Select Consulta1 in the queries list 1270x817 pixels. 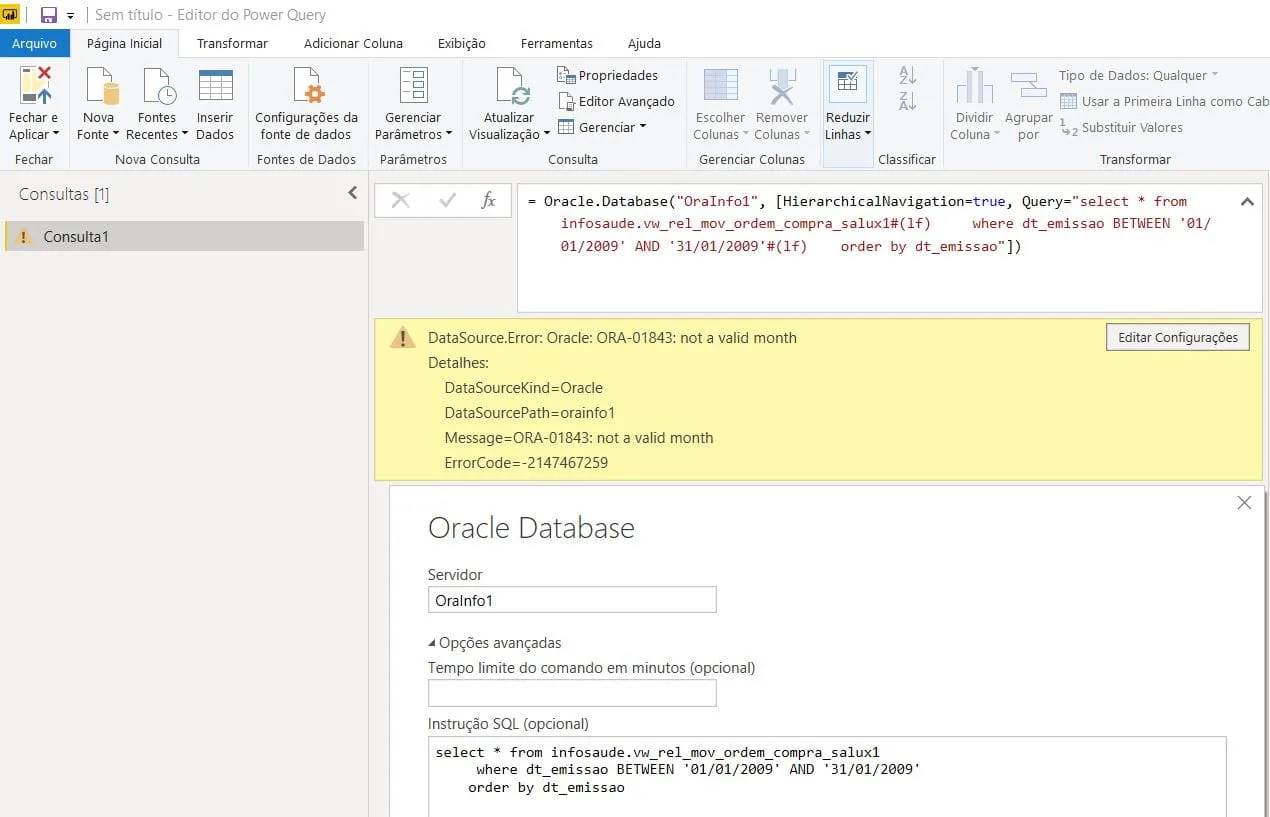76,236
